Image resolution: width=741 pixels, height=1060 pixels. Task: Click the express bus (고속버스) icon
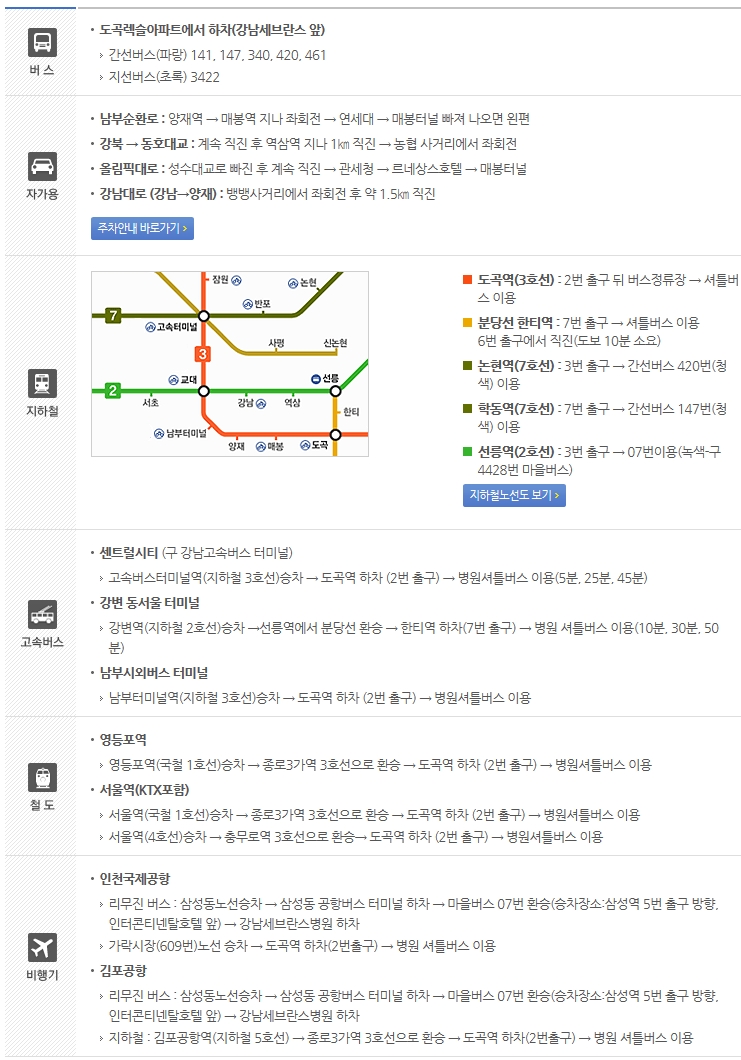42,615
